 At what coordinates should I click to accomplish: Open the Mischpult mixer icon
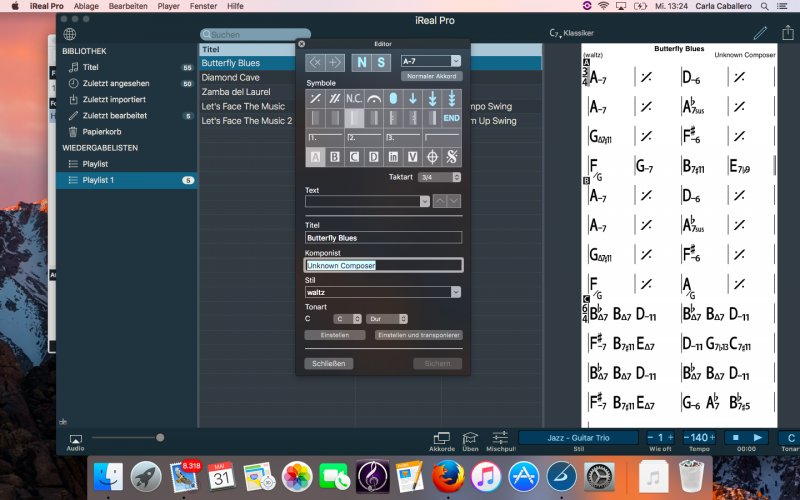coord(500,438)
